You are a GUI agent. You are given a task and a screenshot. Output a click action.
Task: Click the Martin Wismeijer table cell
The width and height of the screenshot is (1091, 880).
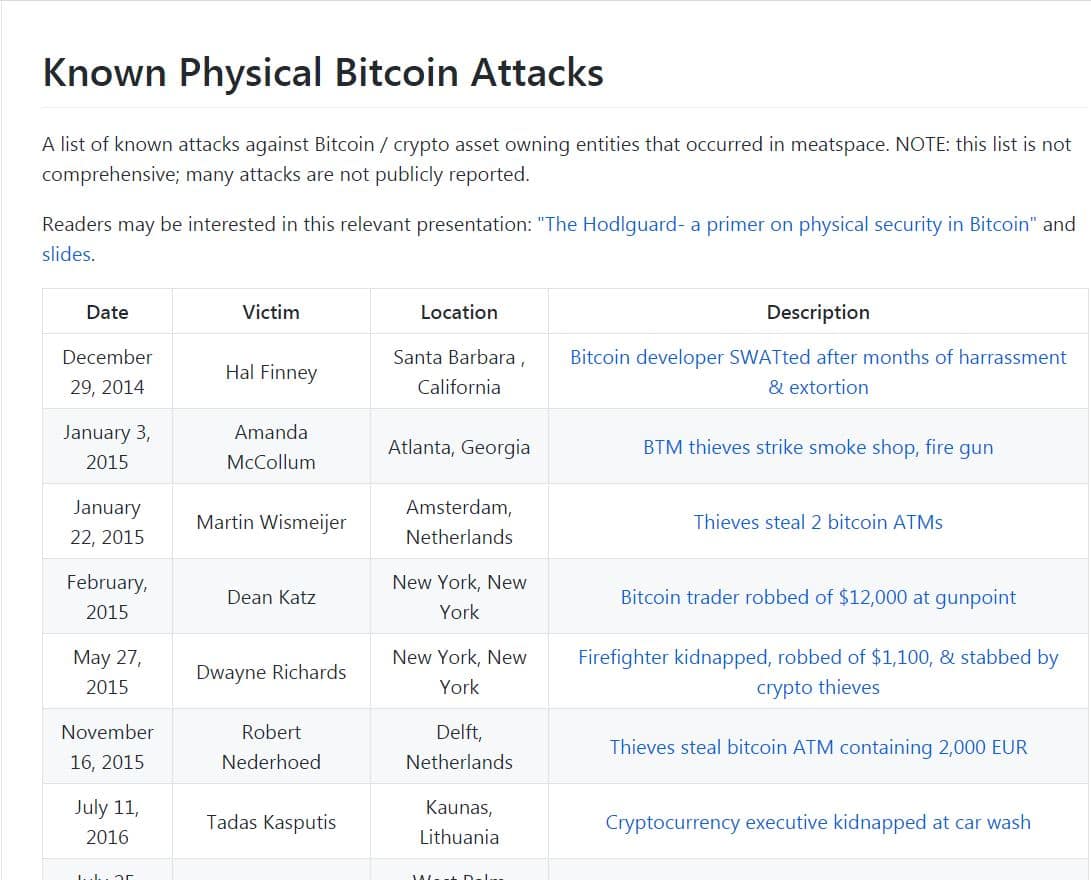tap(271, 522)
